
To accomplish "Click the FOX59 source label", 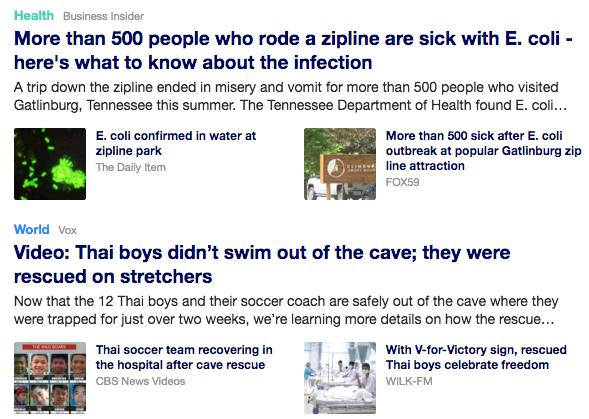I will click(402, 182).
